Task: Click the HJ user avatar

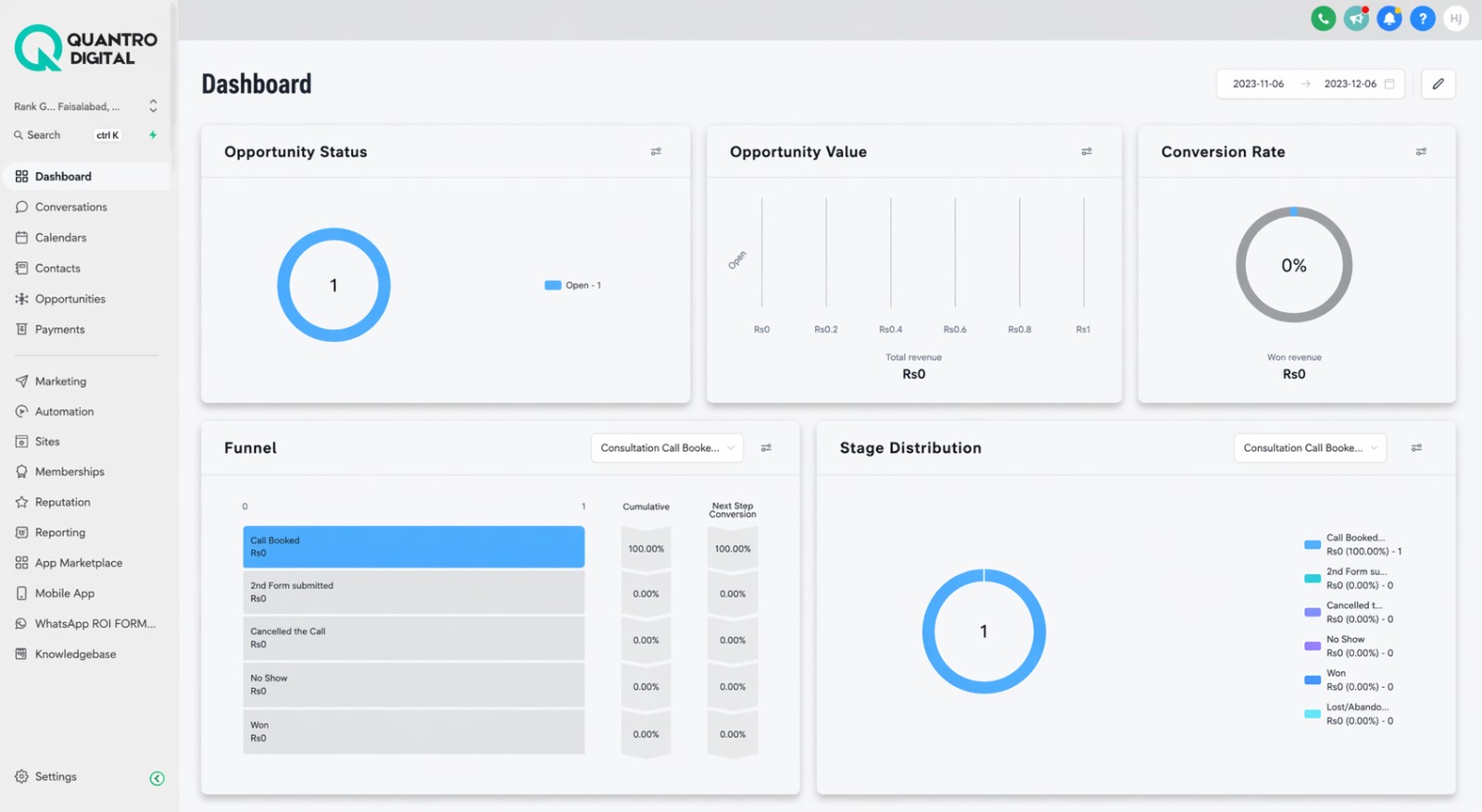Action: click(1456, 19)
